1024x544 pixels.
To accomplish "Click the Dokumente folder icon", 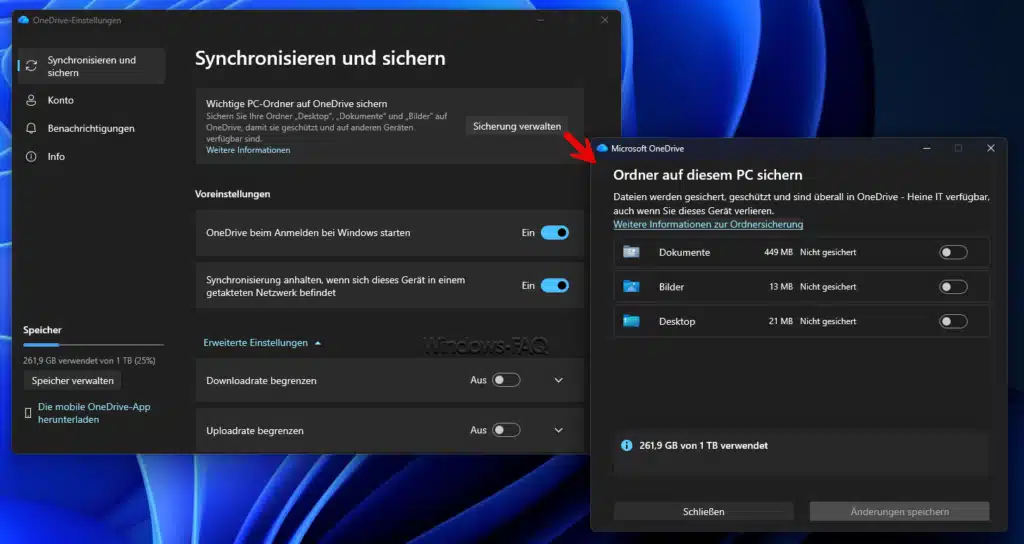I will (631, 252).
